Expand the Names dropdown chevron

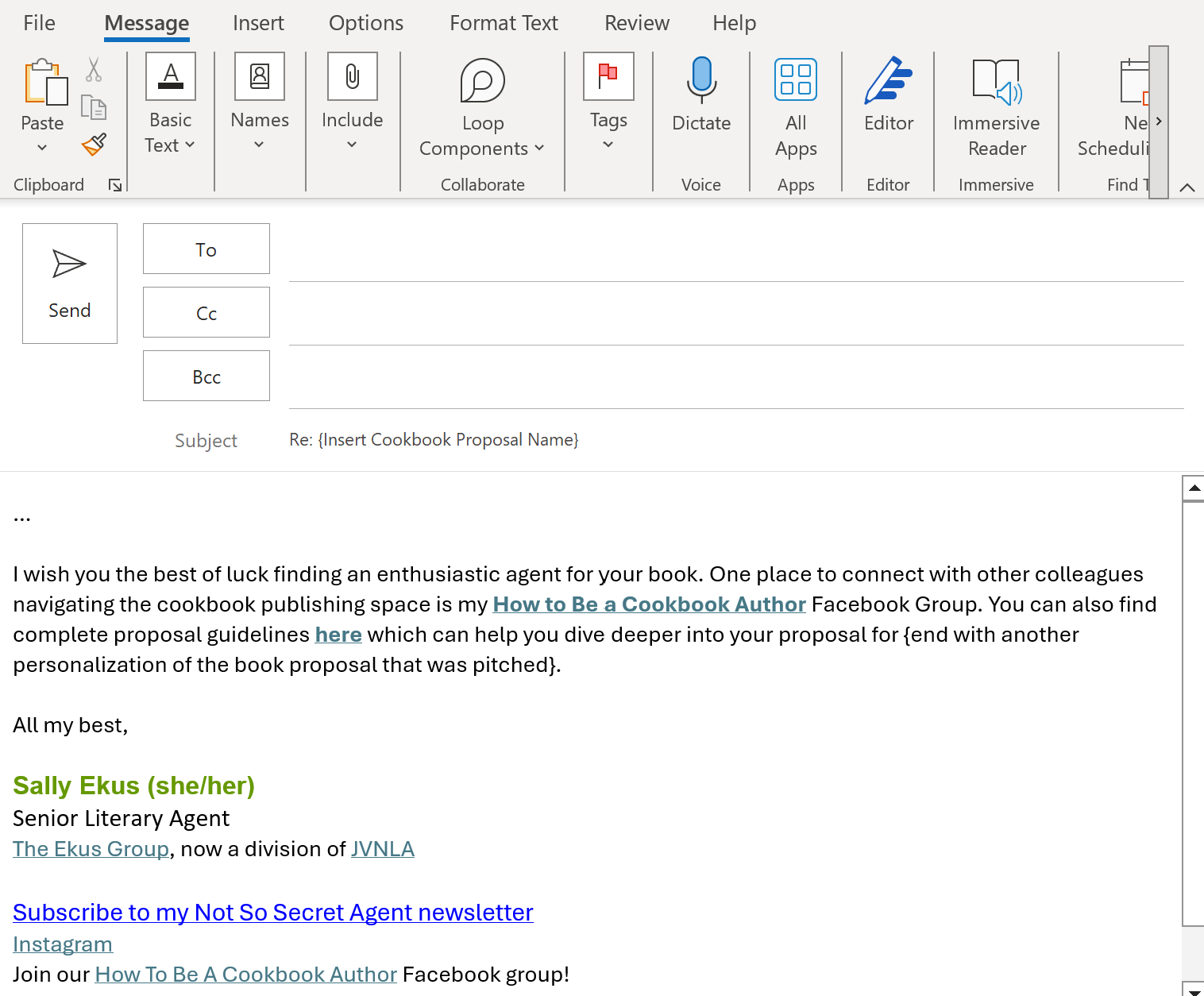(259, 145)
